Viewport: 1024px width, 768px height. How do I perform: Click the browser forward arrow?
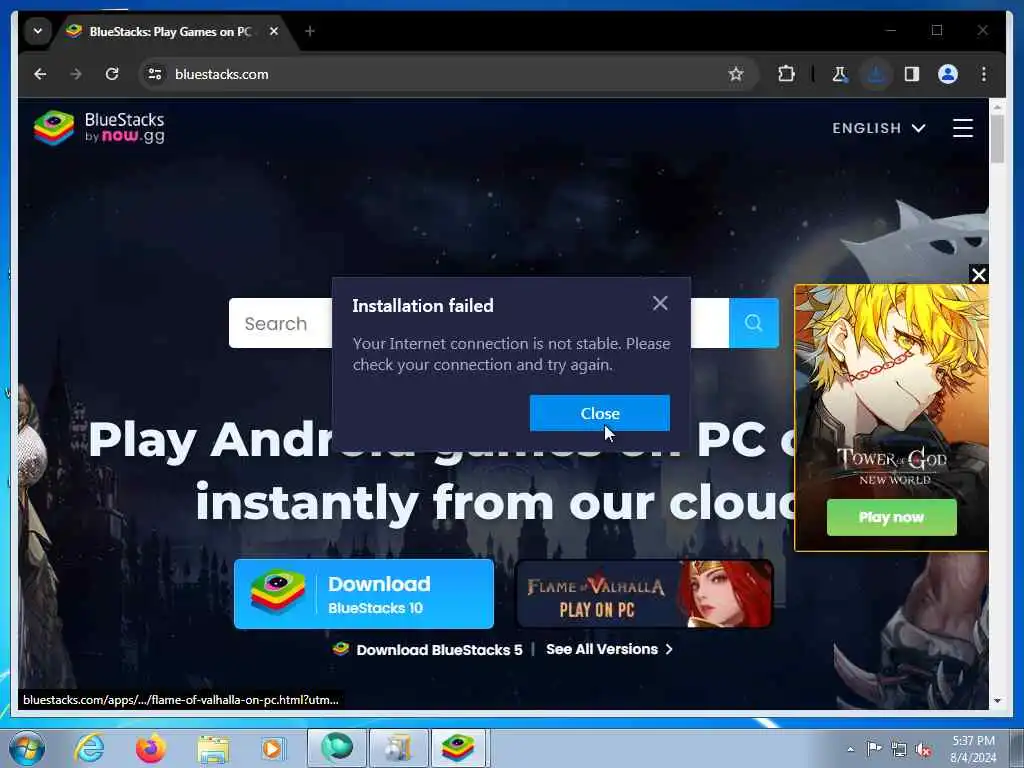pos(76,74)
